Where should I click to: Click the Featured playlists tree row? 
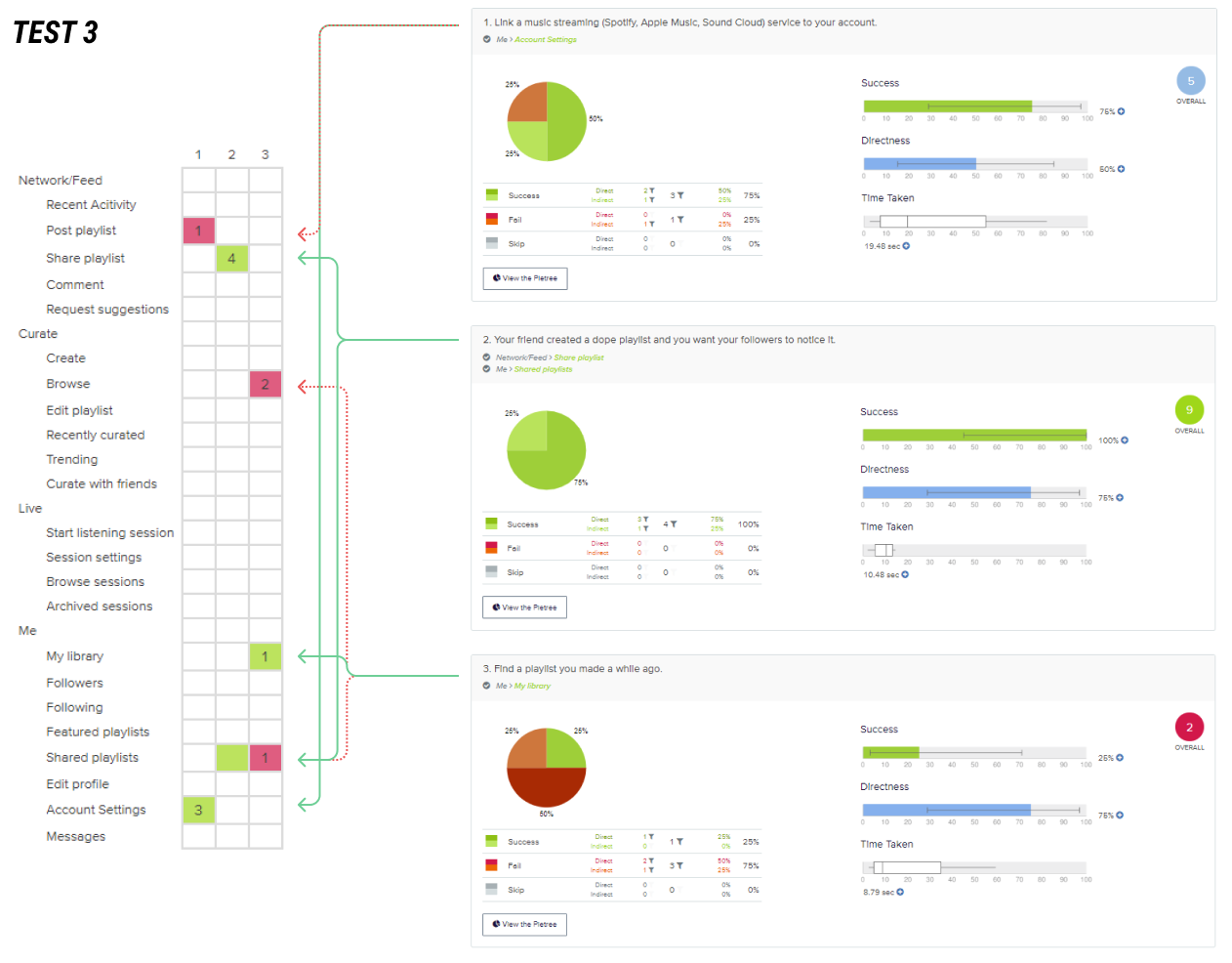click(x=98, y=733)
